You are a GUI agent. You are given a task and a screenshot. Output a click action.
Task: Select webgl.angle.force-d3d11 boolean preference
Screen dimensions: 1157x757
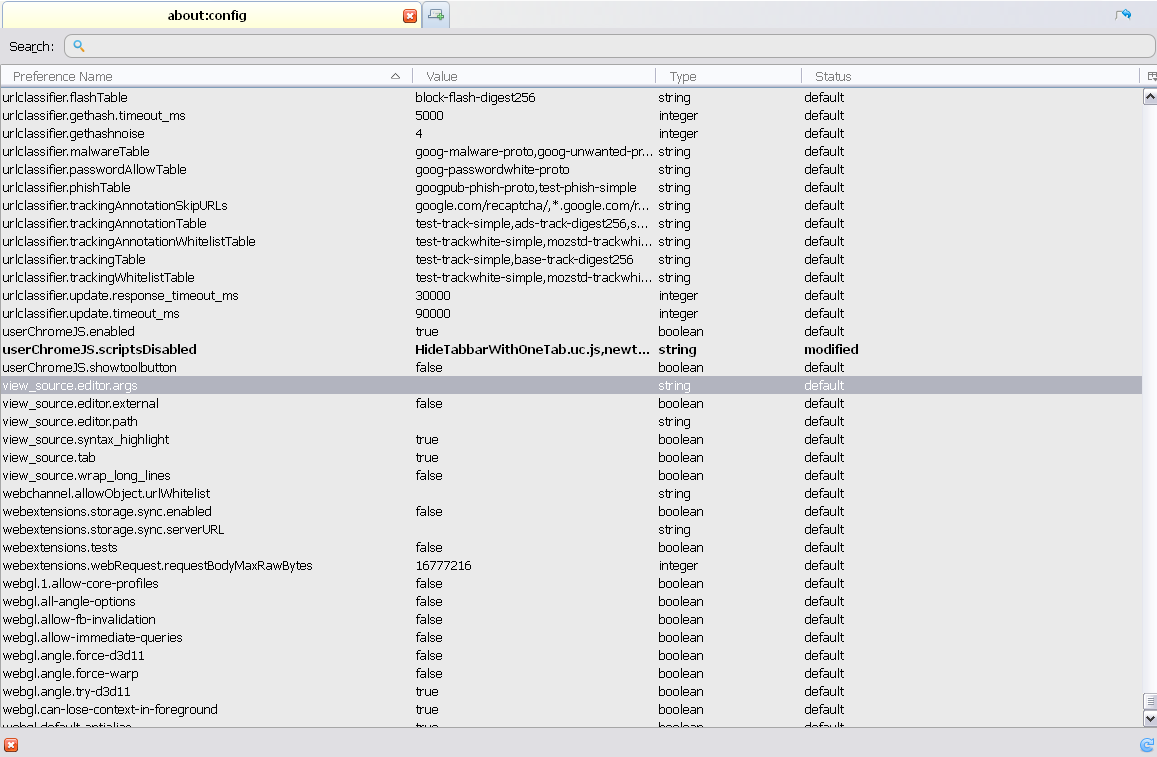(73, 655)
